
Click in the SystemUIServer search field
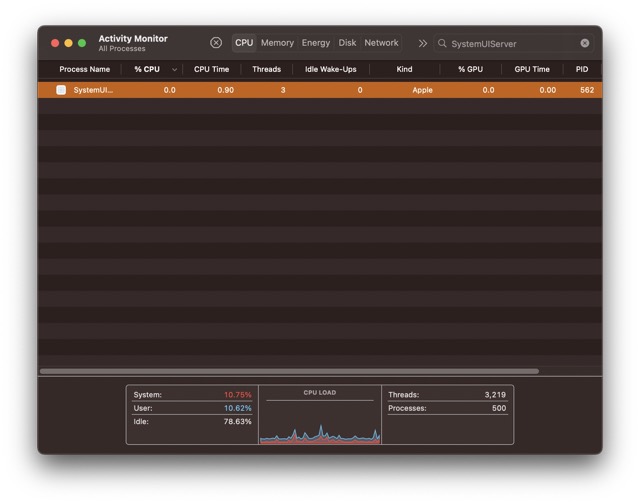[510, 44]
